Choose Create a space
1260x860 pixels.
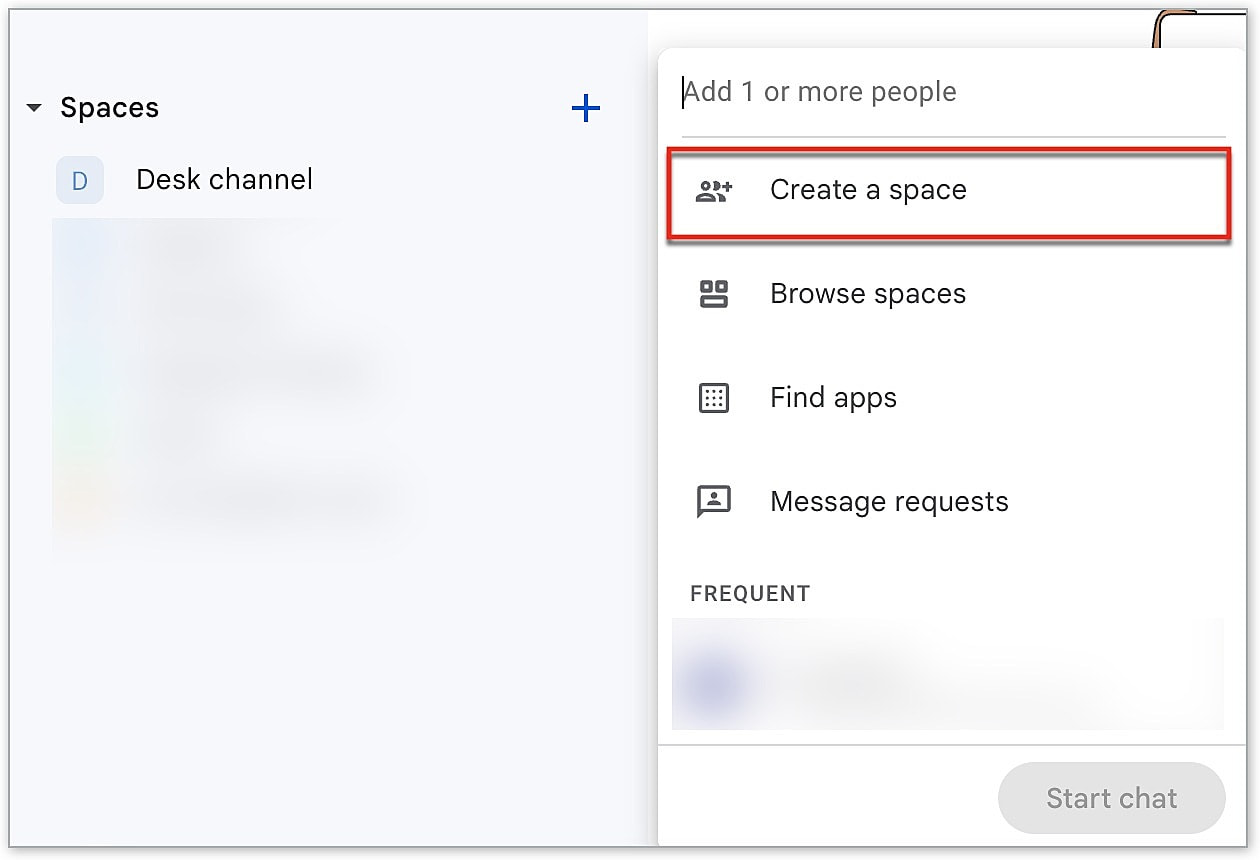coord(948,193)
